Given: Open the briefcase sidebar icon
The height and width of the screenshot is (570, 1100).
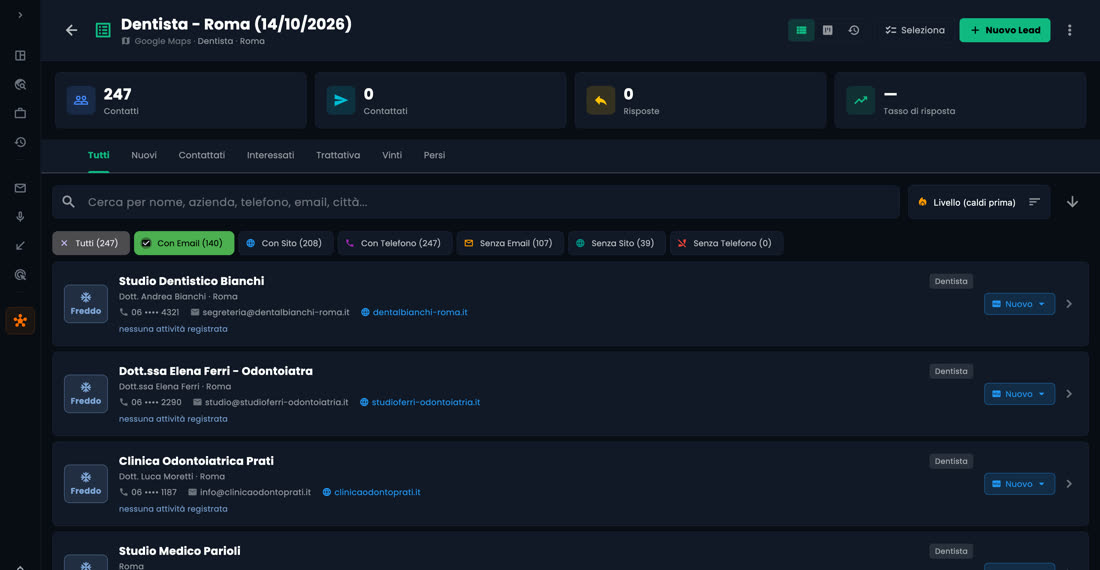Looking at the screenshot, I should click(x=20, y=113).
